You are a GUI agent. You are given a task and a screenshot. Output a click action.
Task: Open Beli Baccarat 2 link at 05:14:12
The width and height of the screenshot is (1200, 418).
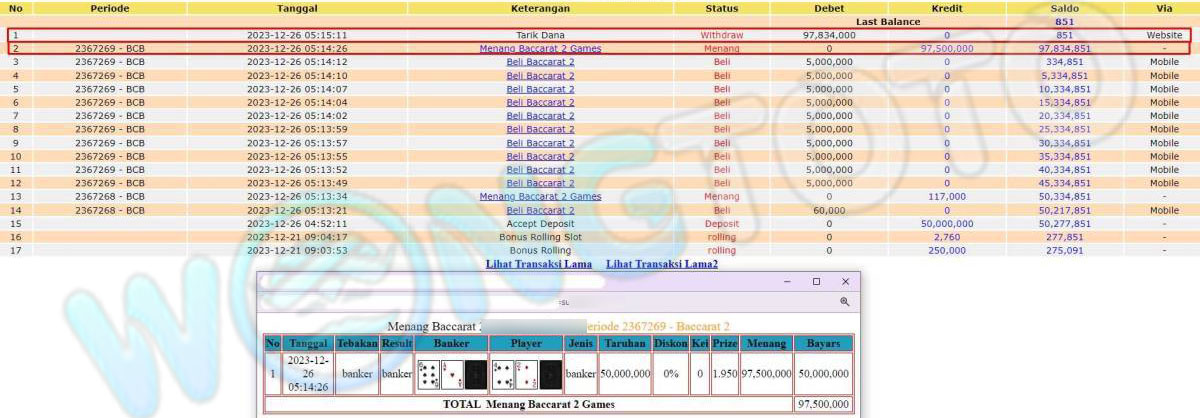540,62
